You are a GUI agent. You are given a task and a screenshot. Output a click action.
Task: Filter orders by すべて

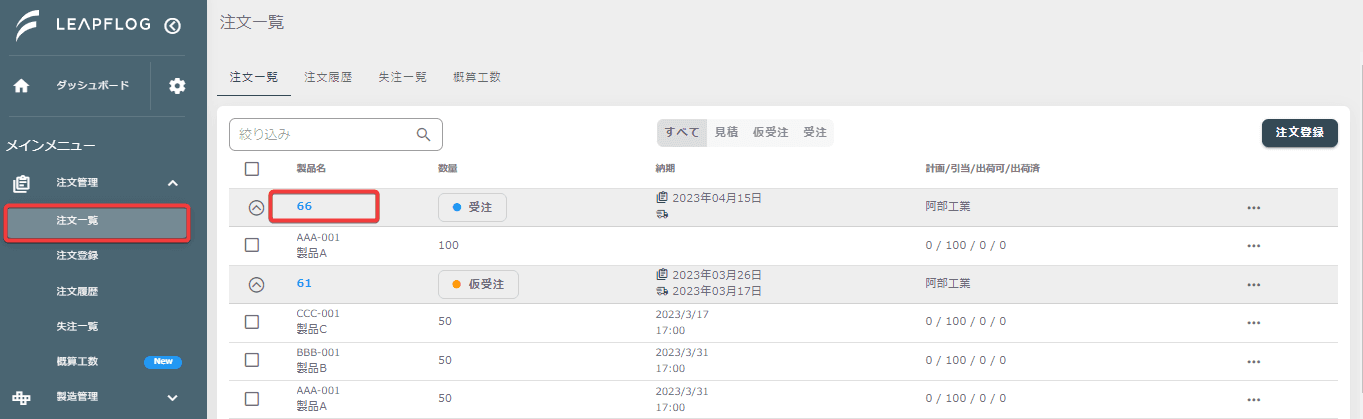click(682, 132)
